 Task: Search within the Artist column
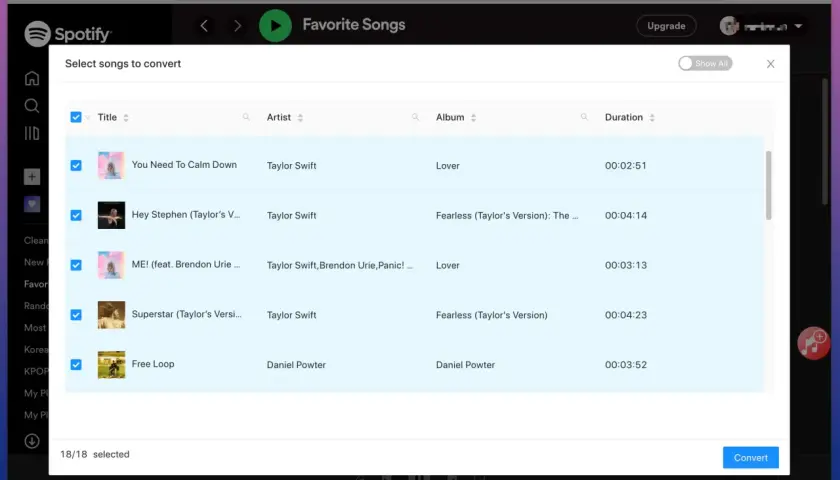click(x=415, y=117)
